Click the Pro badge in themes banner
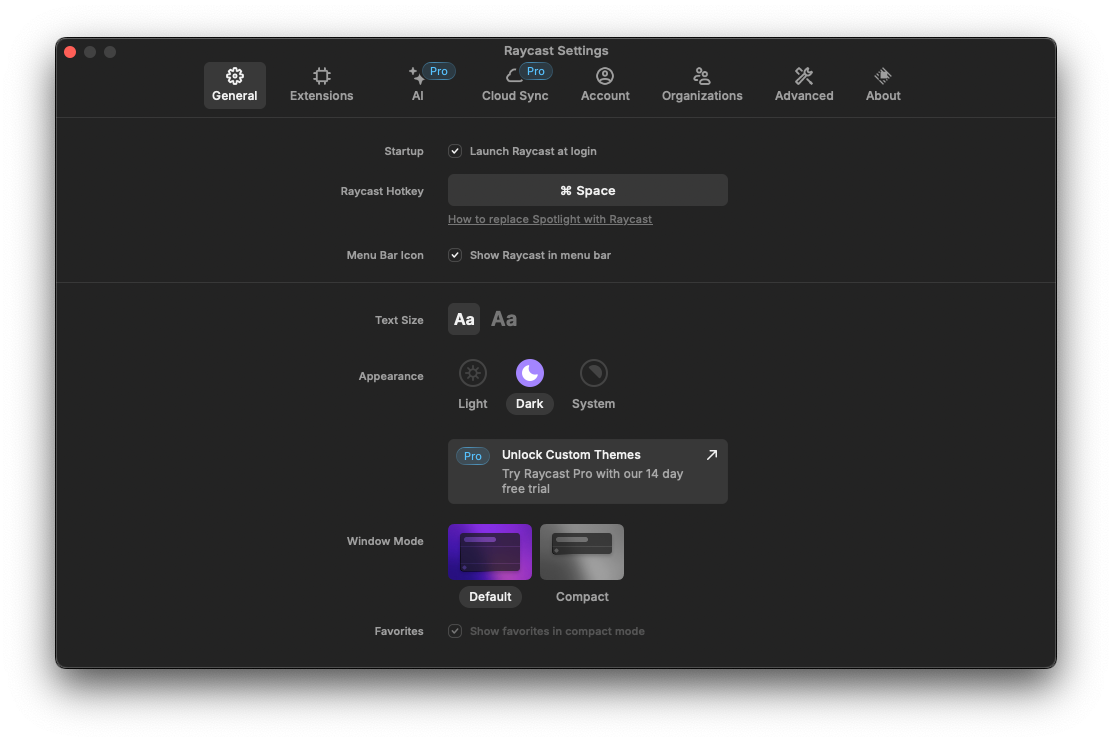Image resolution: width=1112 pixels, height=742 pixels. point(472,456)
